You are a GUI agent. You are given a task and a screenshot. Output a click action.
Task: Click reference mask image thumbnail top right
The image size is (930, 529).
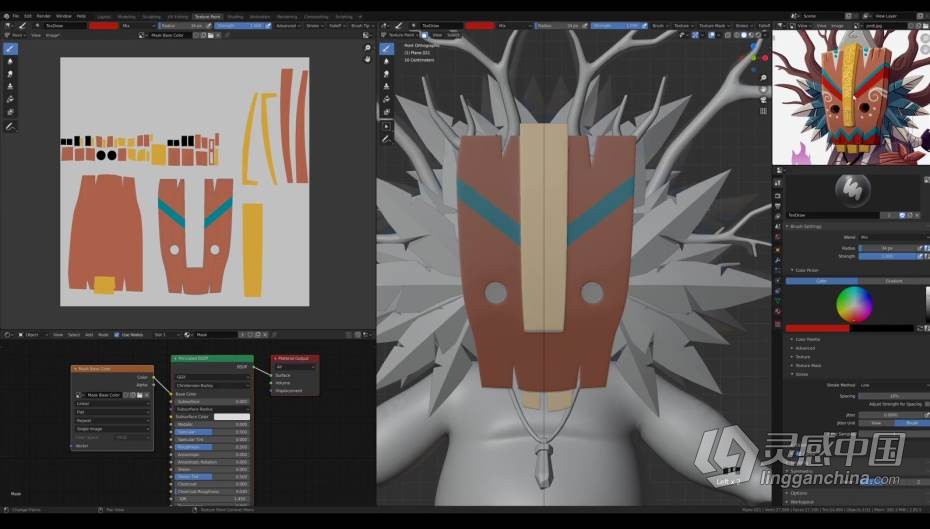[851, 97]
